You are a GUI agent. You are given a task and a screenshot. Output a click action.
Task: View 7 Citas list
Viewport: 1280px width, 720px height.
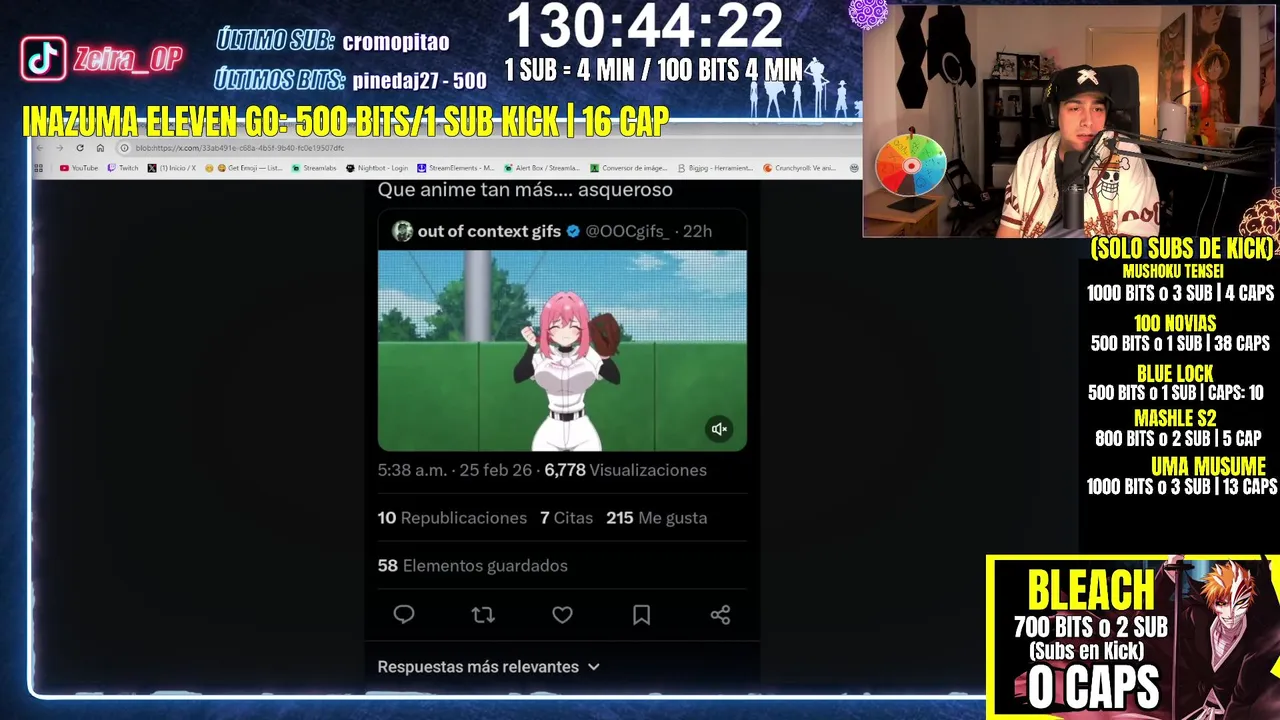click(x=566, y=518)
